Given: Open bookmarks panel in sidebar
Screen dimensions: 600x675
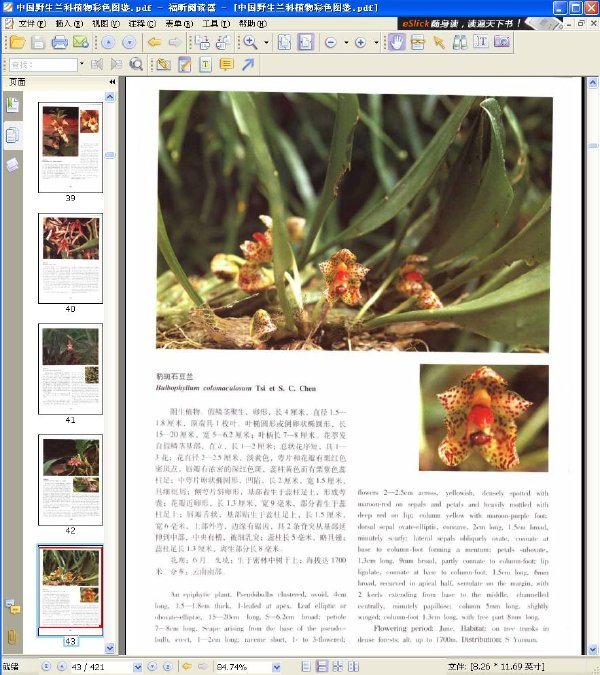Looking at the screenshot, I should click(12, 105).
